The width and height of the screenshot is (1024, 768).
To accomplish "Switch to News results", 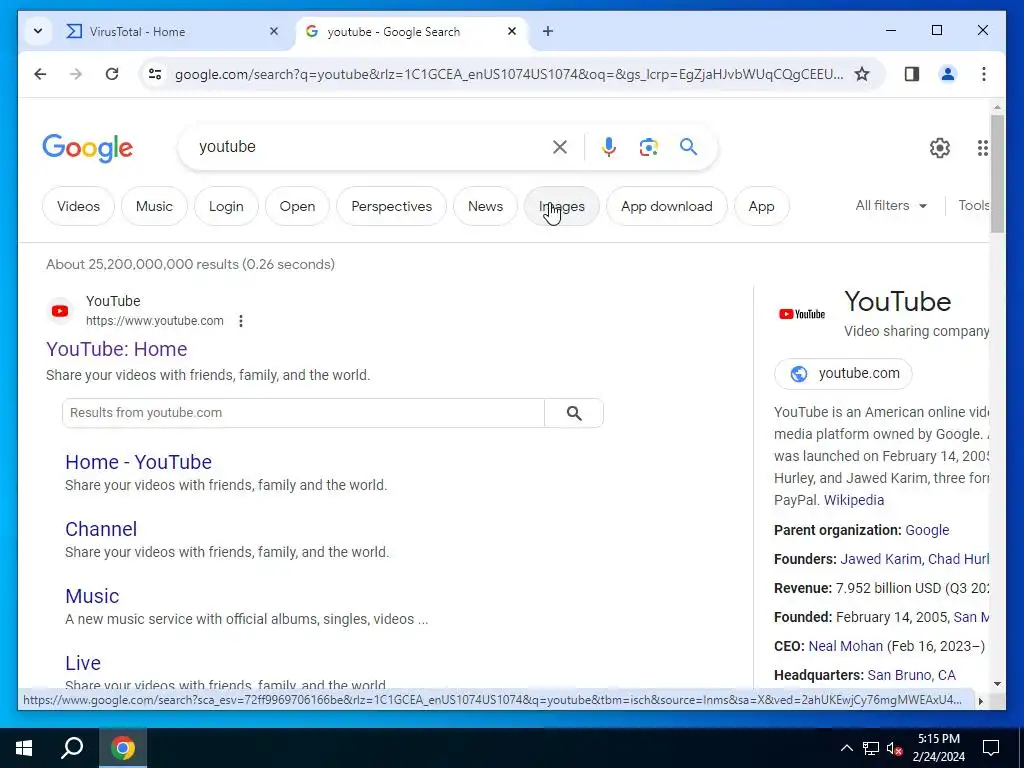I will pyautogui.click(x=485, y=206).
